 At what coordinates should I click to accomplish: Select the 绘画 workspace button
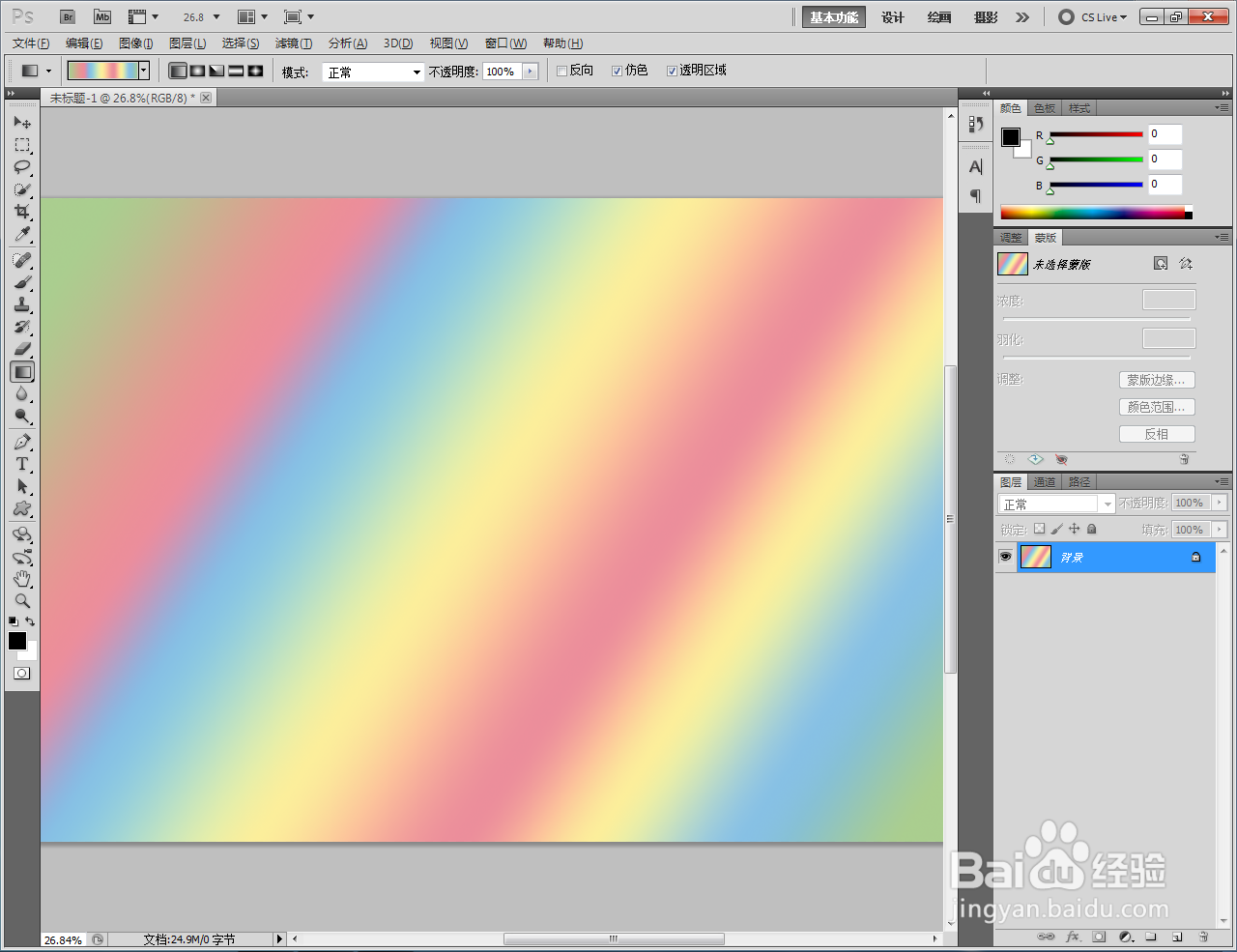point(939,16)
